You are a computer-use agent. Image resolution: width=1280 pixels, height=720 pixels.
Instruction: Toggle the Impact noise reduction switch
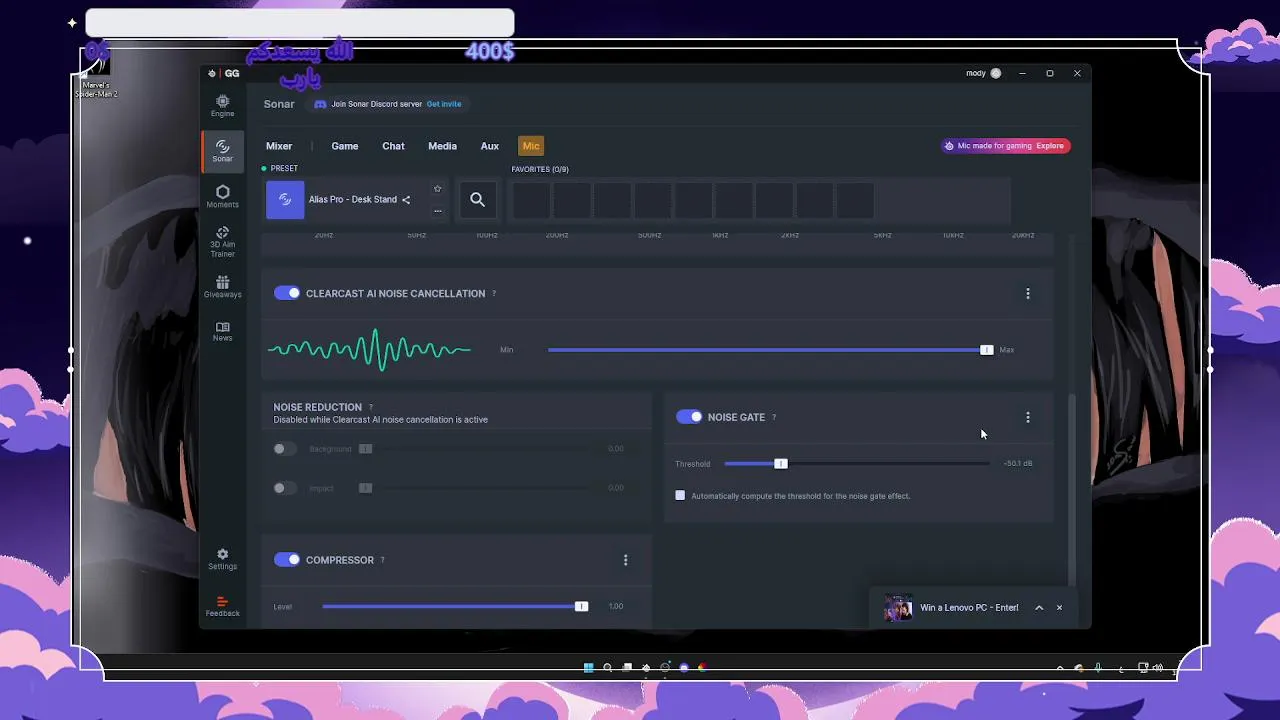click(x=285, y=488)
